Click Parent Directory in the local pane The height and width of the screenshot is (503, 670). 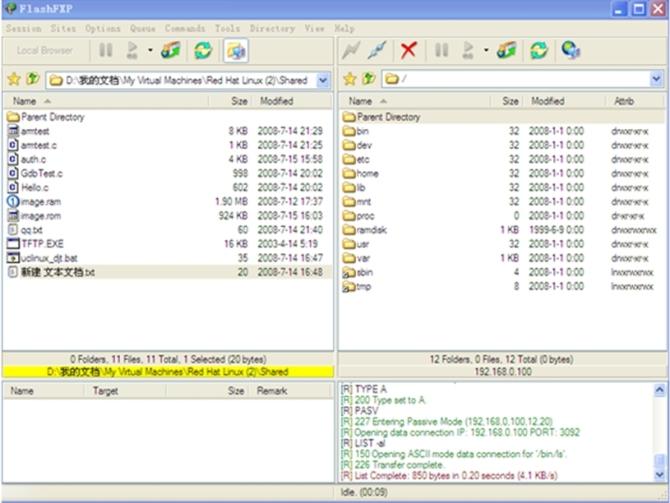point(52,117)
